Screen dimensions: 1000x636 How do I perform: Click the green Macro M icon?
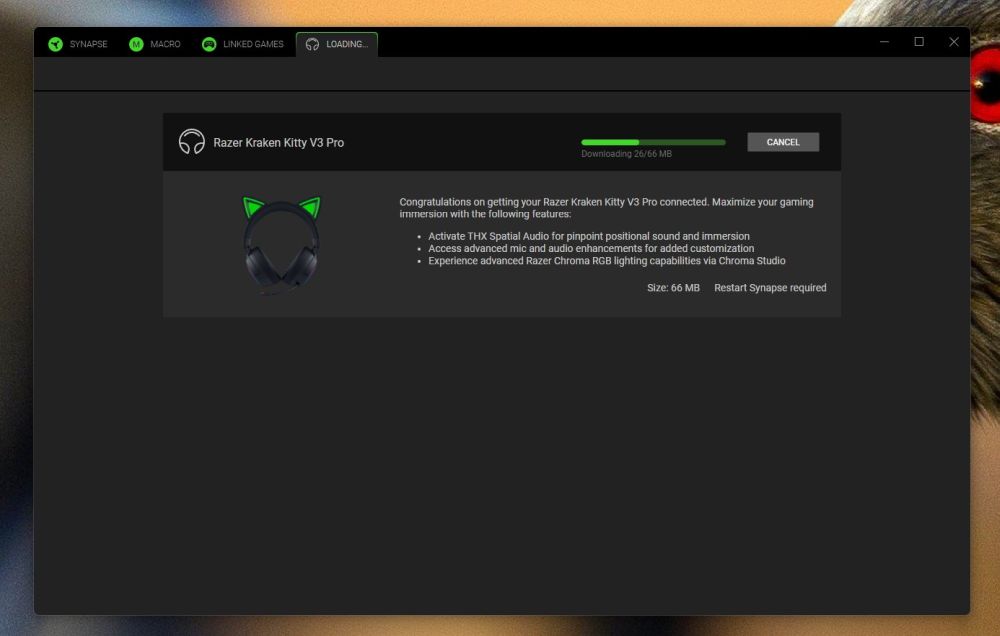136,44
